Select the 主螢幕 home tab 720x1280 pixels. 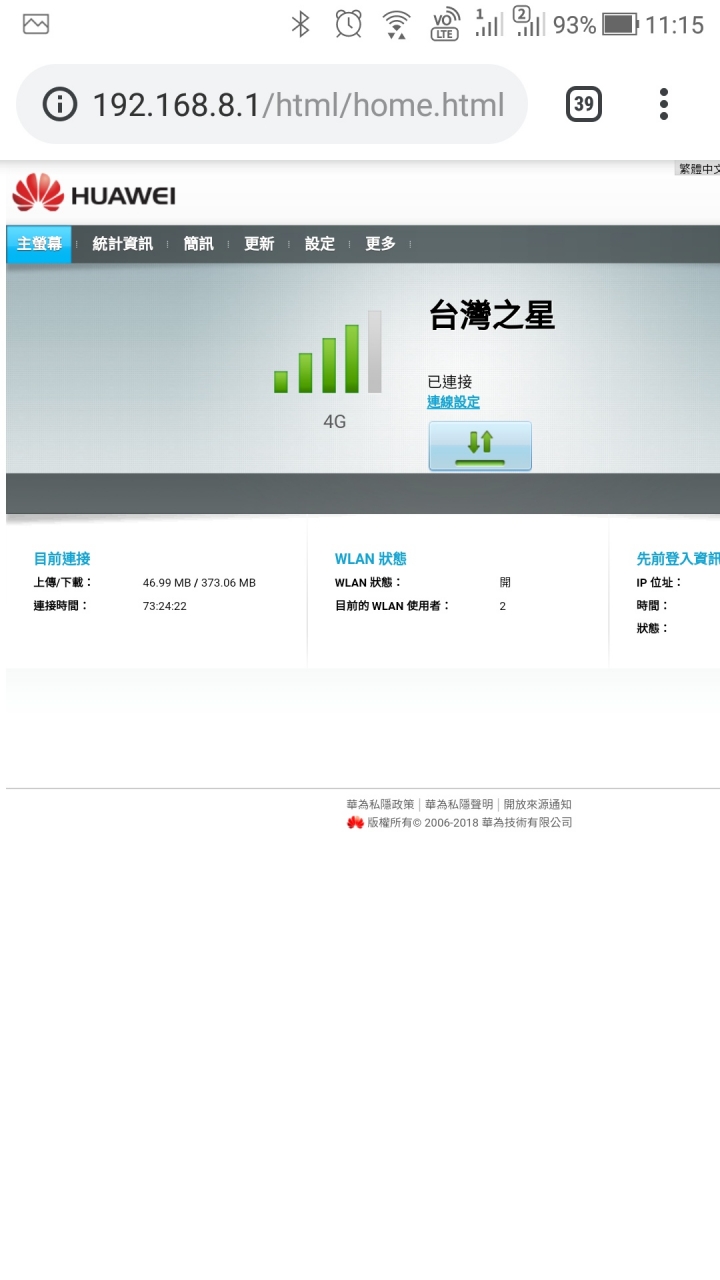[x=39, y=244]
